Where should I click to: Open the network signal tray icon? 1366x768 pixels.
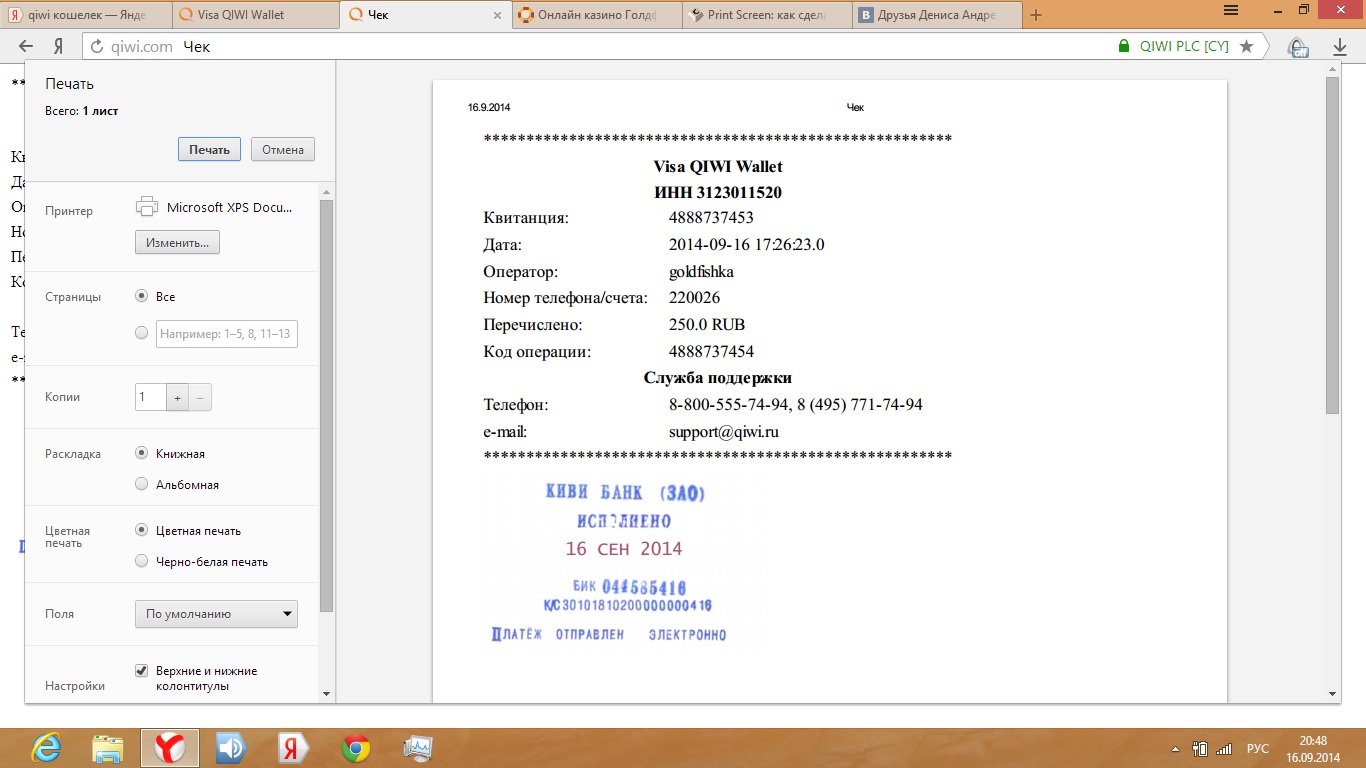click(x=1223, y=748)
